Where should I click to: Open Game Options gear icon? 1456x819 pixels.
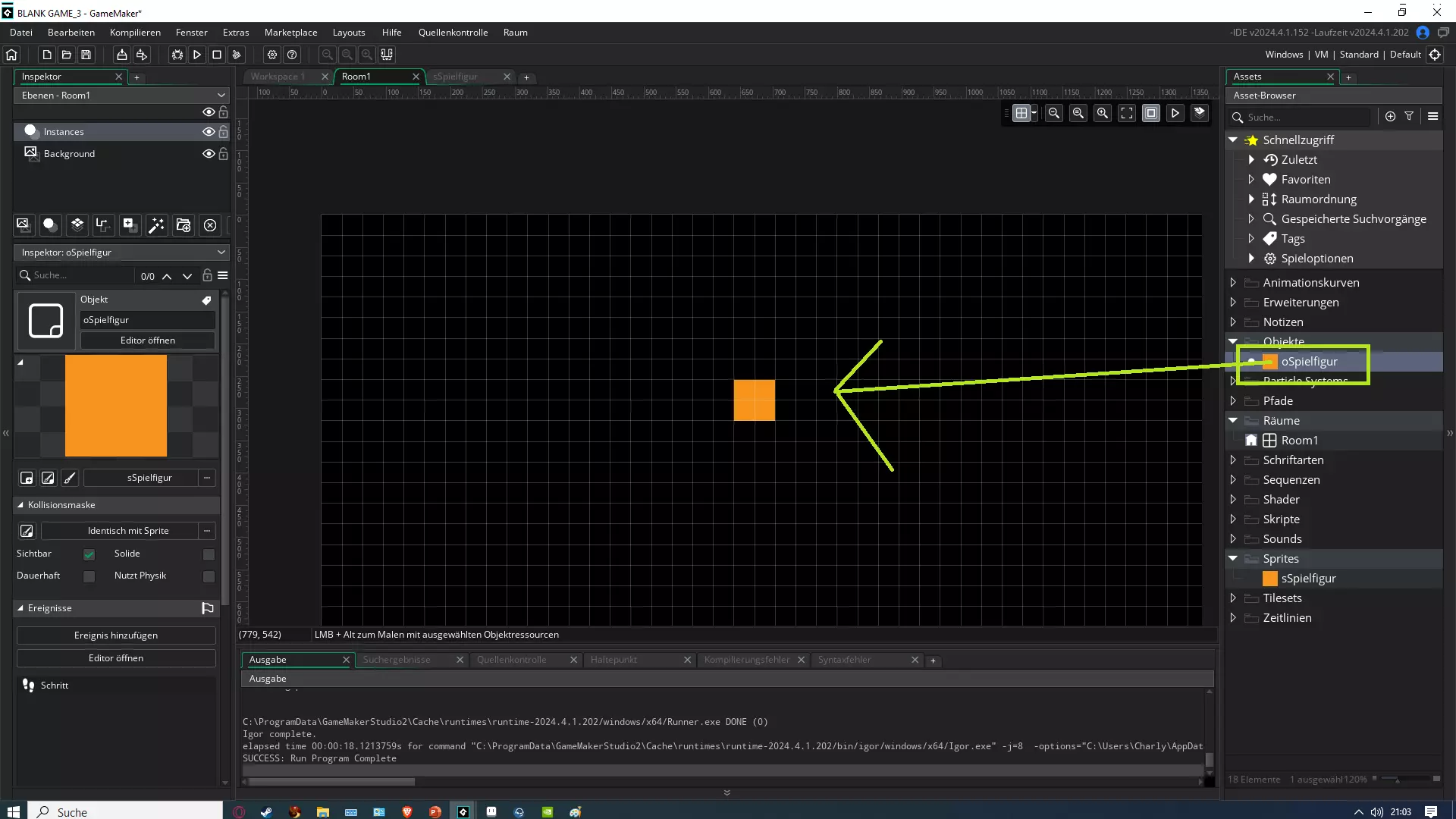pos(272,55)
